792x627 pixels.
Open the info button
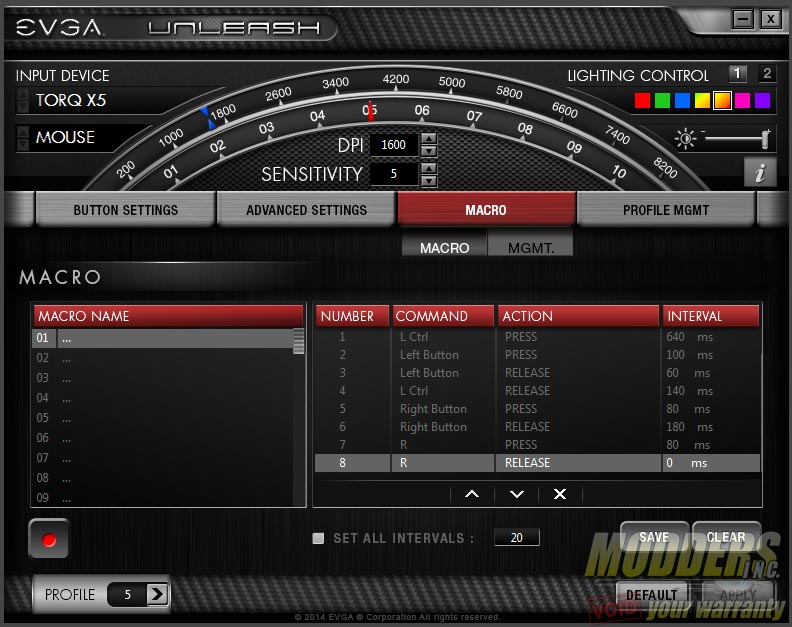click(x=760, y=172)
